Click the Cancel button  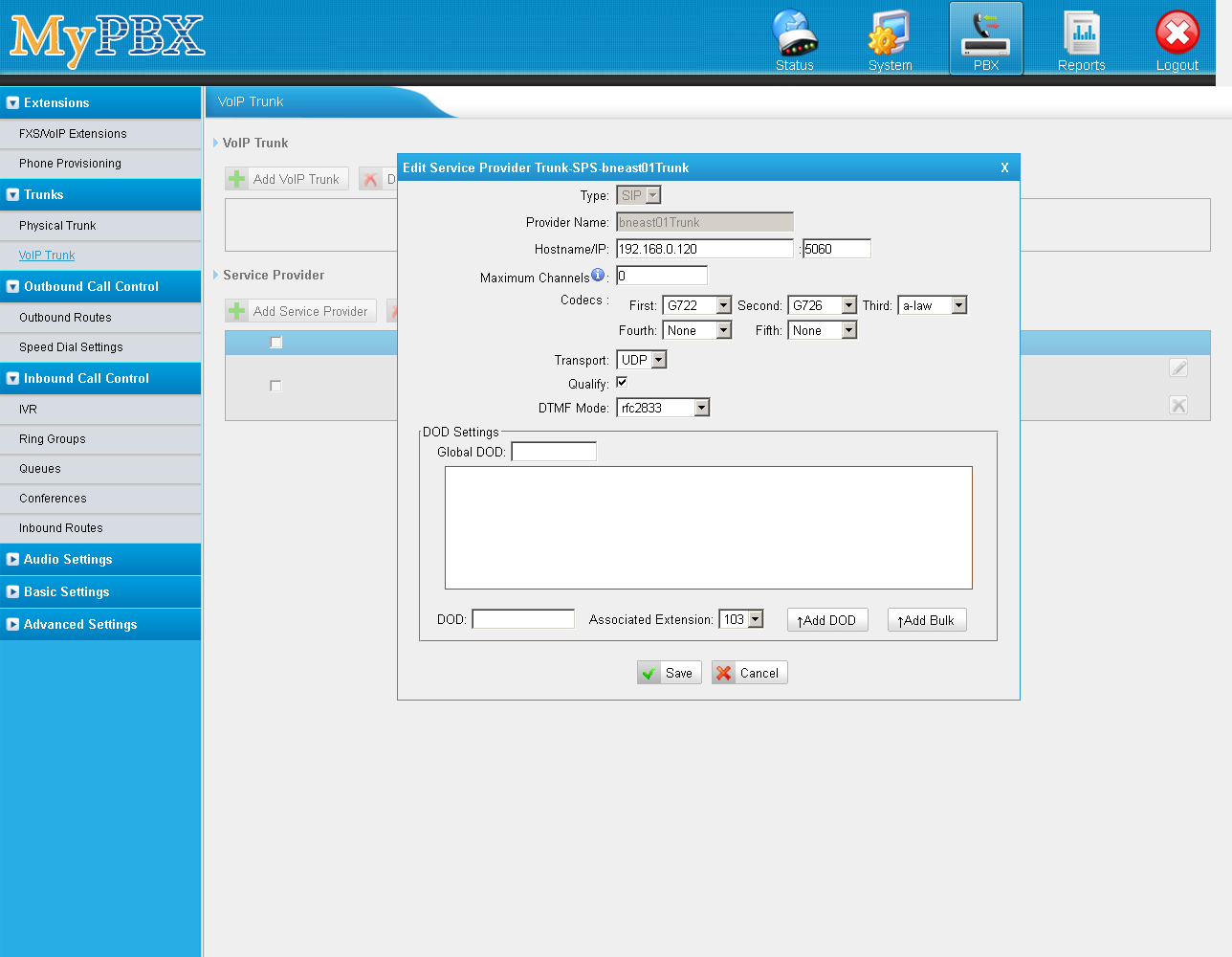[x=750, y=673]
